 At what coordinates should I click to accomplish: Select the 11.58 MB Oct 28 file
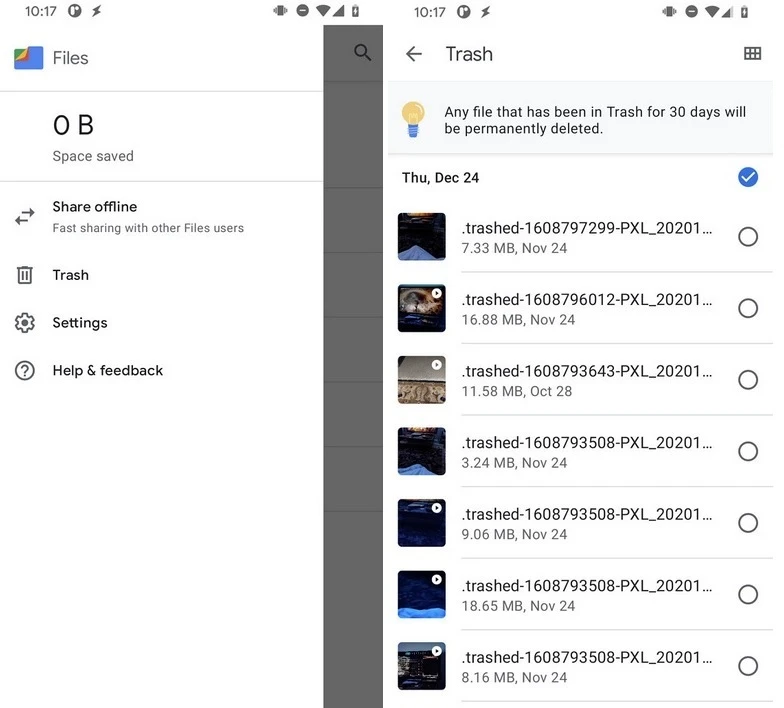click(747, 380)
